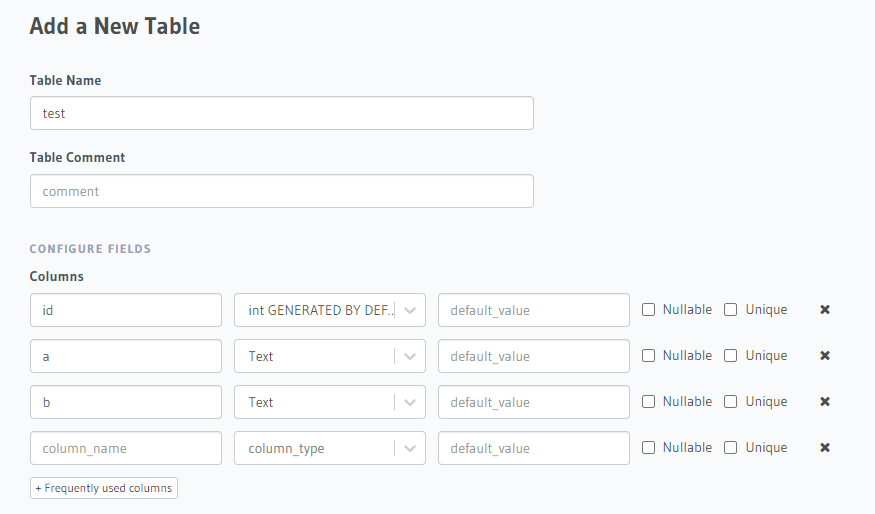Open the Text type dropdown for column b
Viewport: 875px width, 514px height.
pyautogui.click(x=330, y=402)
